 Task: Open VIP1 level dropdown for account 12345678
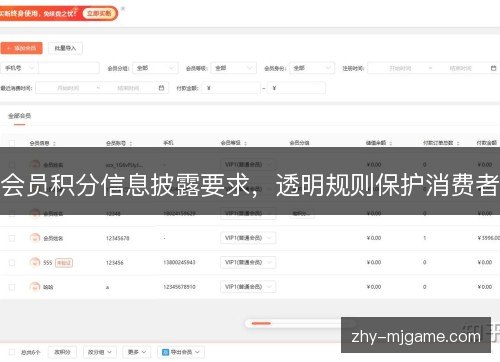pos(248,238)
